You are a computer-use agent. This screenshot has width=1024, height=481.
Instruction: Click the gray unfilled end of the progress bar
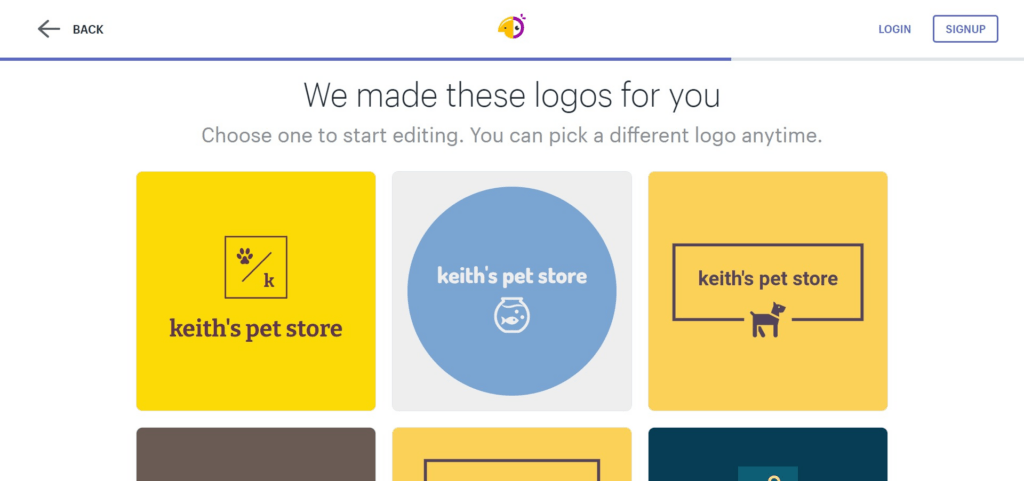[x=877, y=59]
